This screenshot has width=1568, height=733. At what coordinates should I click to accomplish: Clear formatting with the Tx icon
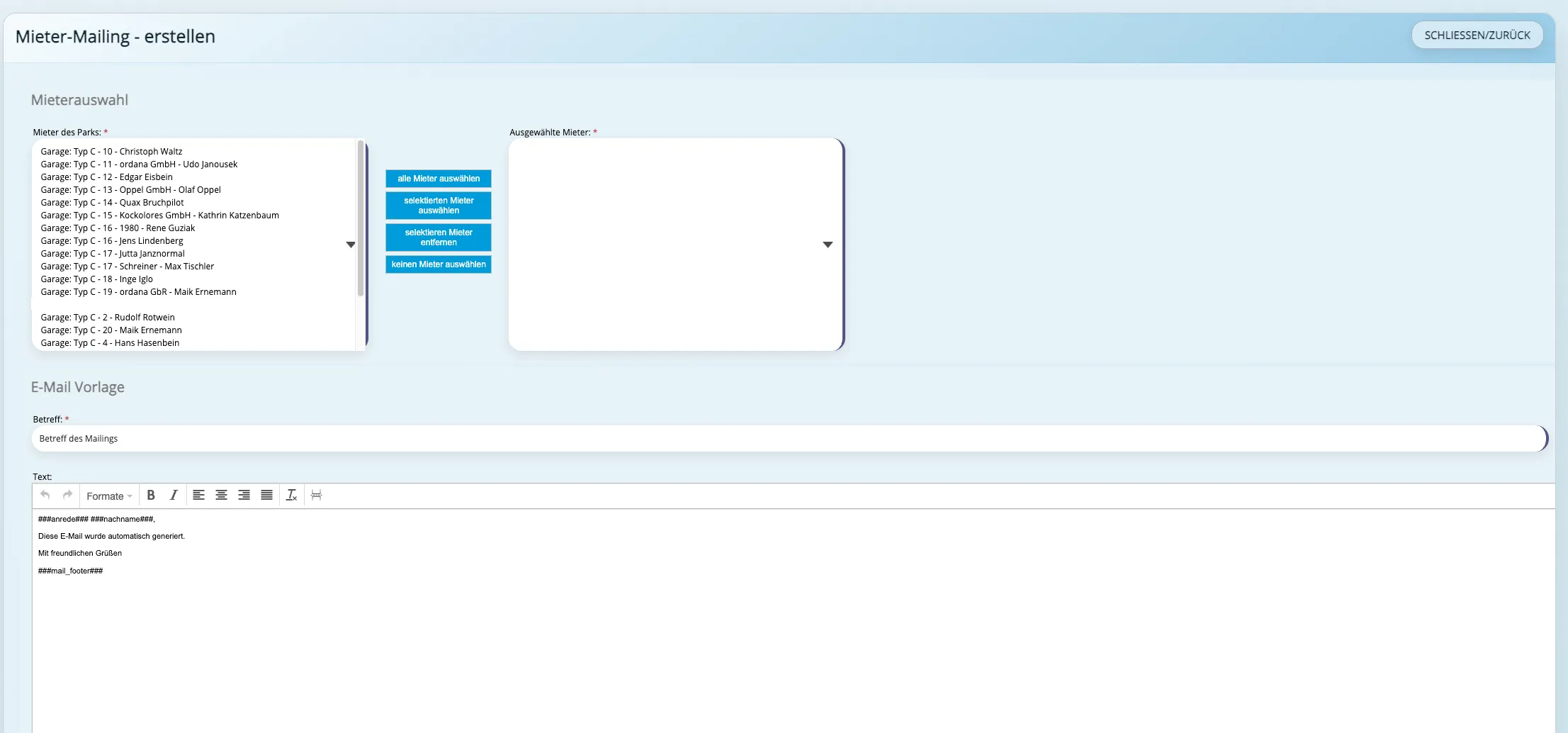(x=291, y=496)
